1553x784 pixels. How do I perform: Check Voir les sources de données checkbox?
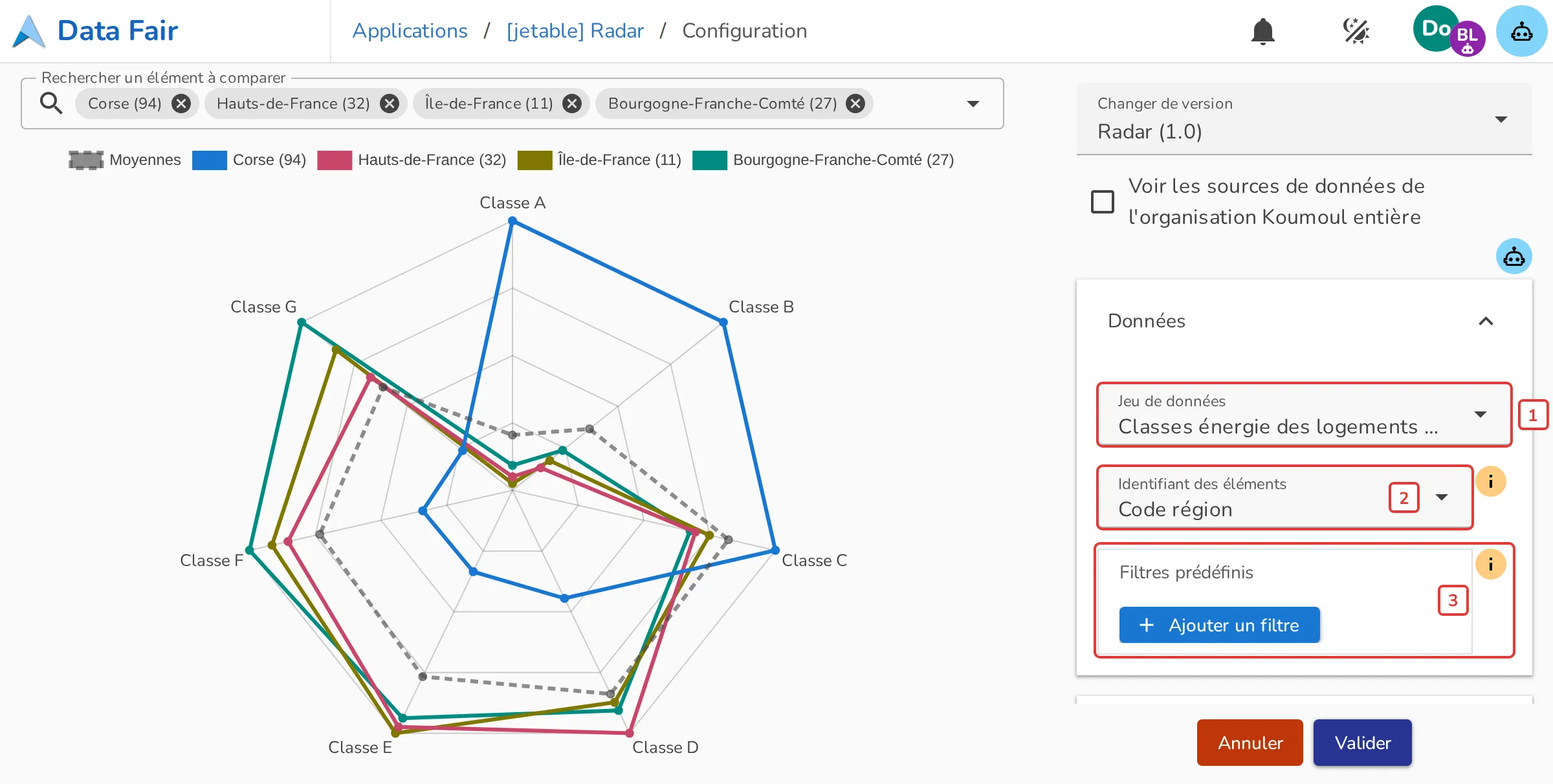(x=1103, y=202)
